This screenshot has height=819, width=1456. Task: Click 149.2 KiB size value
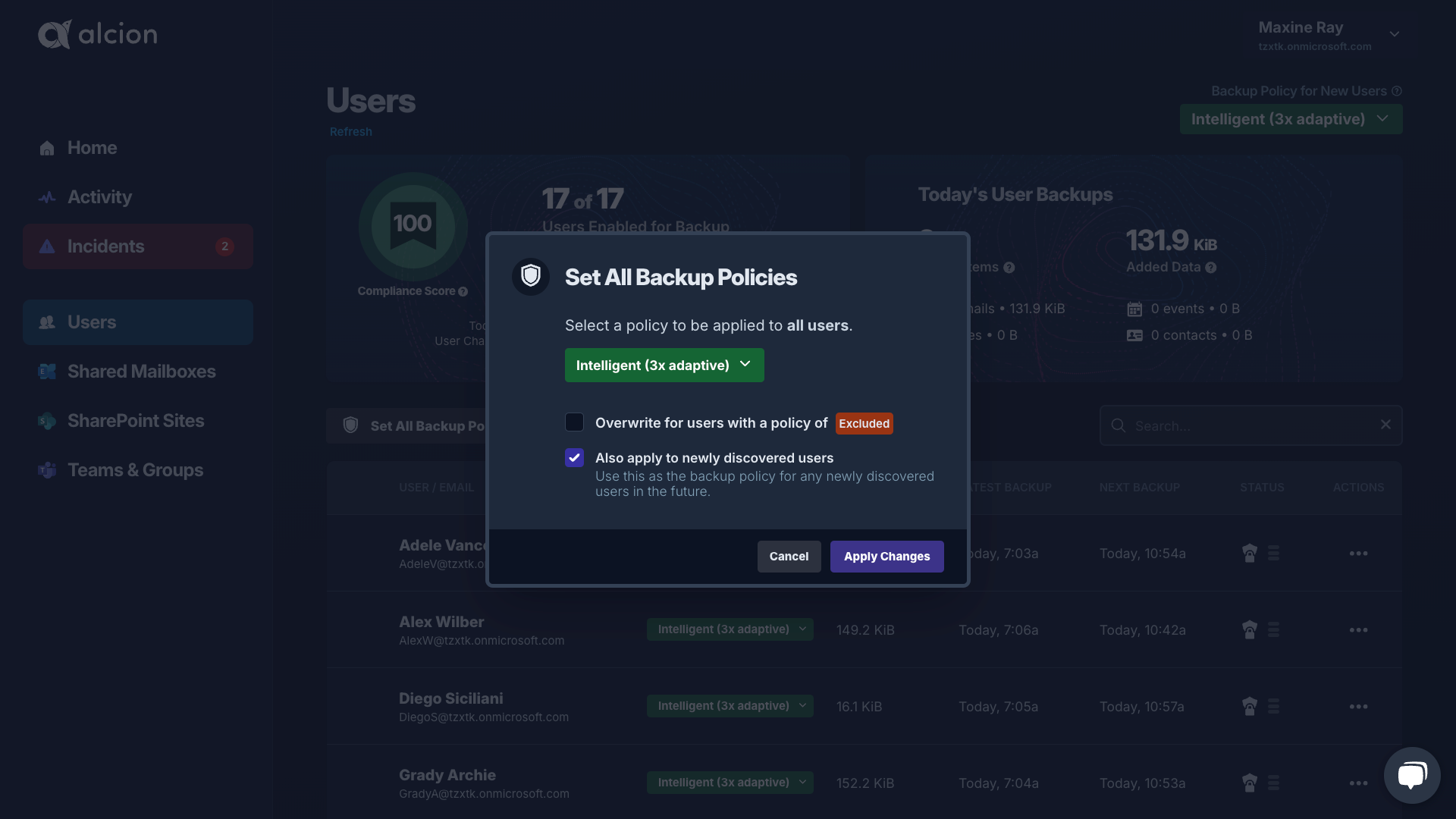[865, 630]
